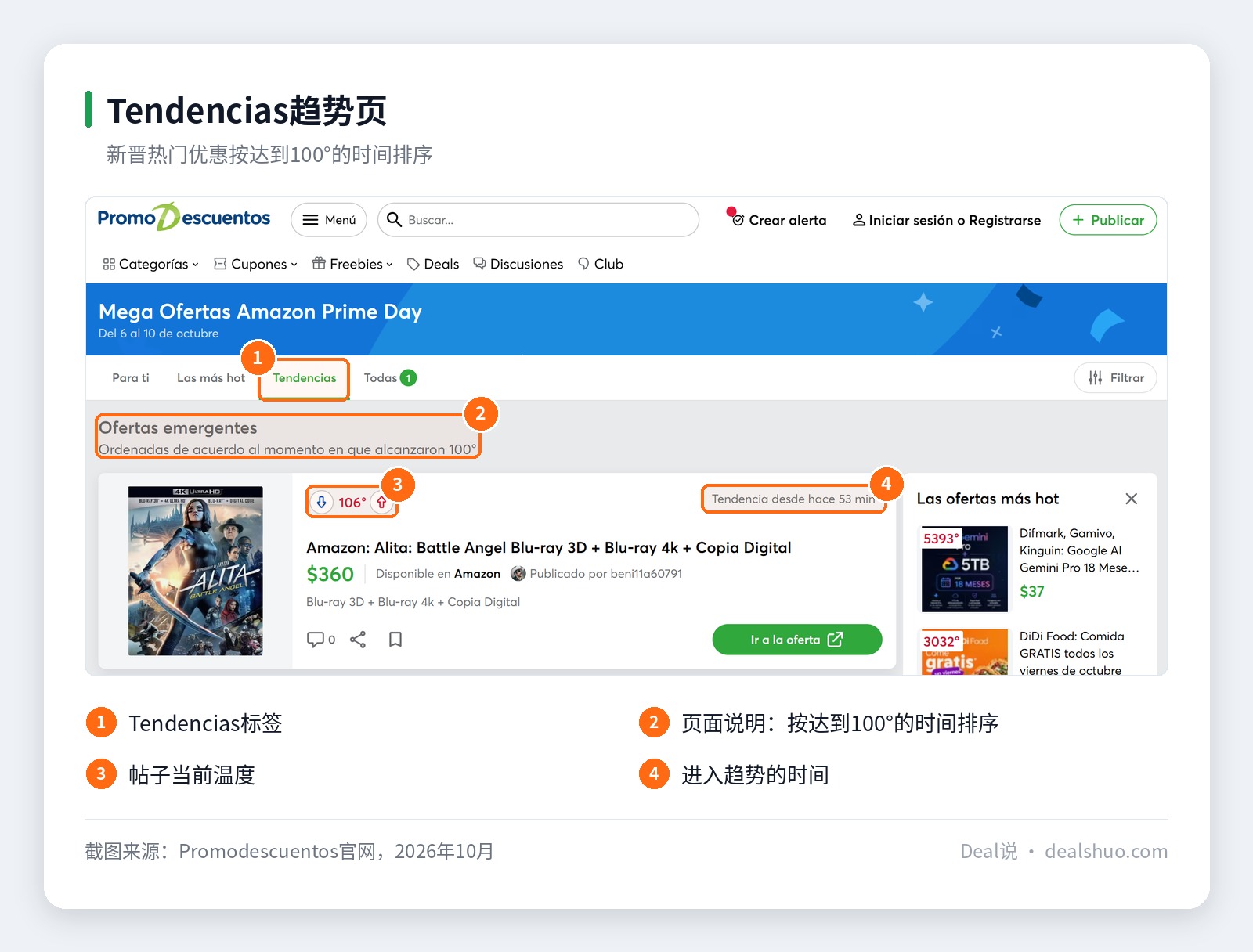Bookmark the Alita deal
The height and width of the screenshot is (952, 1253).
tap(395, 640)
